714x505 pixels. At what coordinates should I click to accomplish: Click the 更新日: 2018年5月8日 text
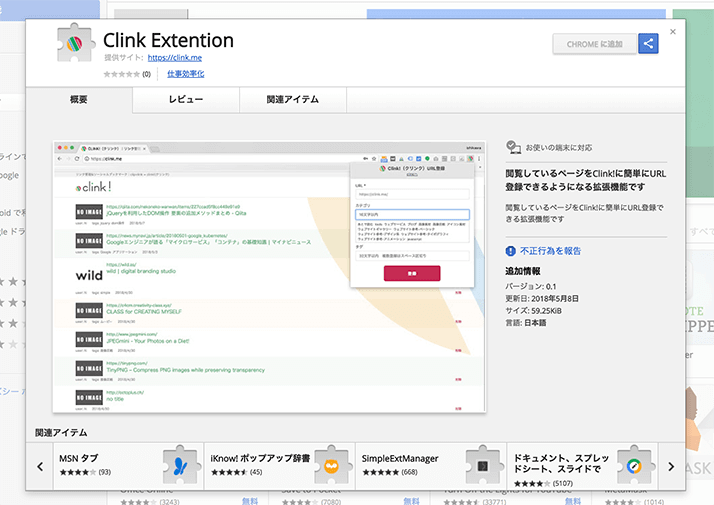542,299
